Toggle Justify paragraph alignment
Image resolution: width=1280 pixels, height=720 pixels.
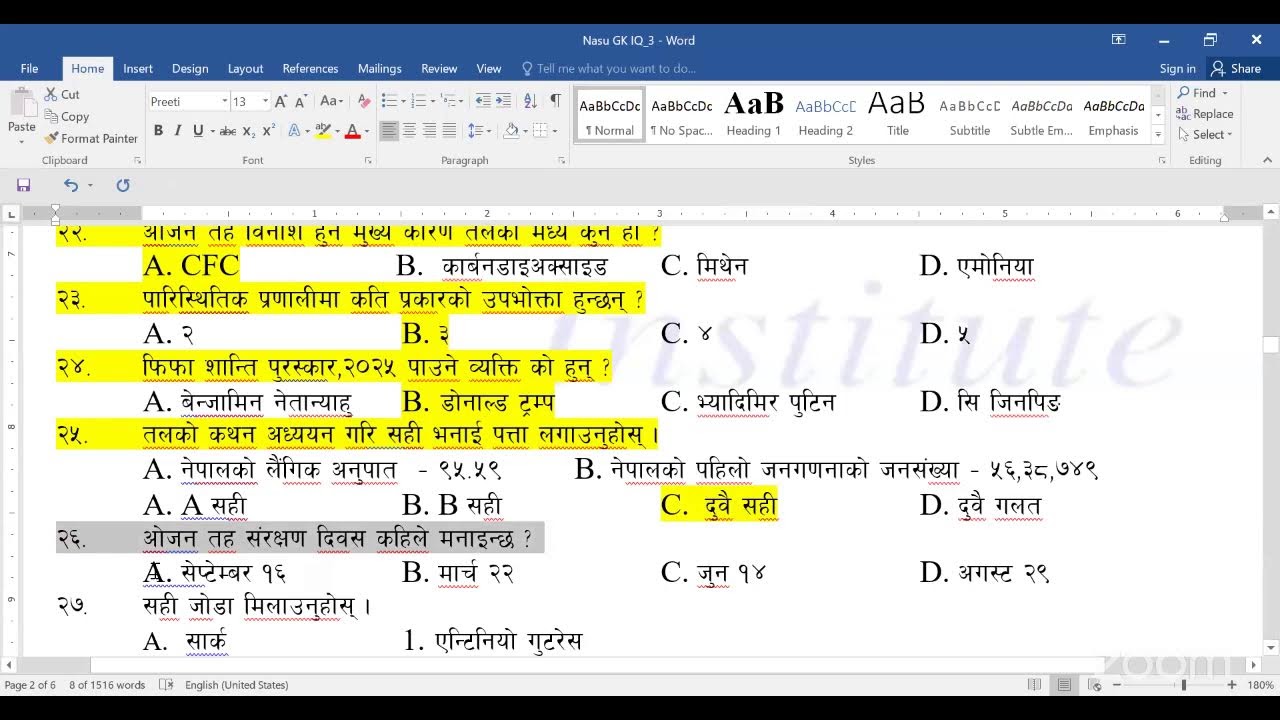(x=449, y=131)
